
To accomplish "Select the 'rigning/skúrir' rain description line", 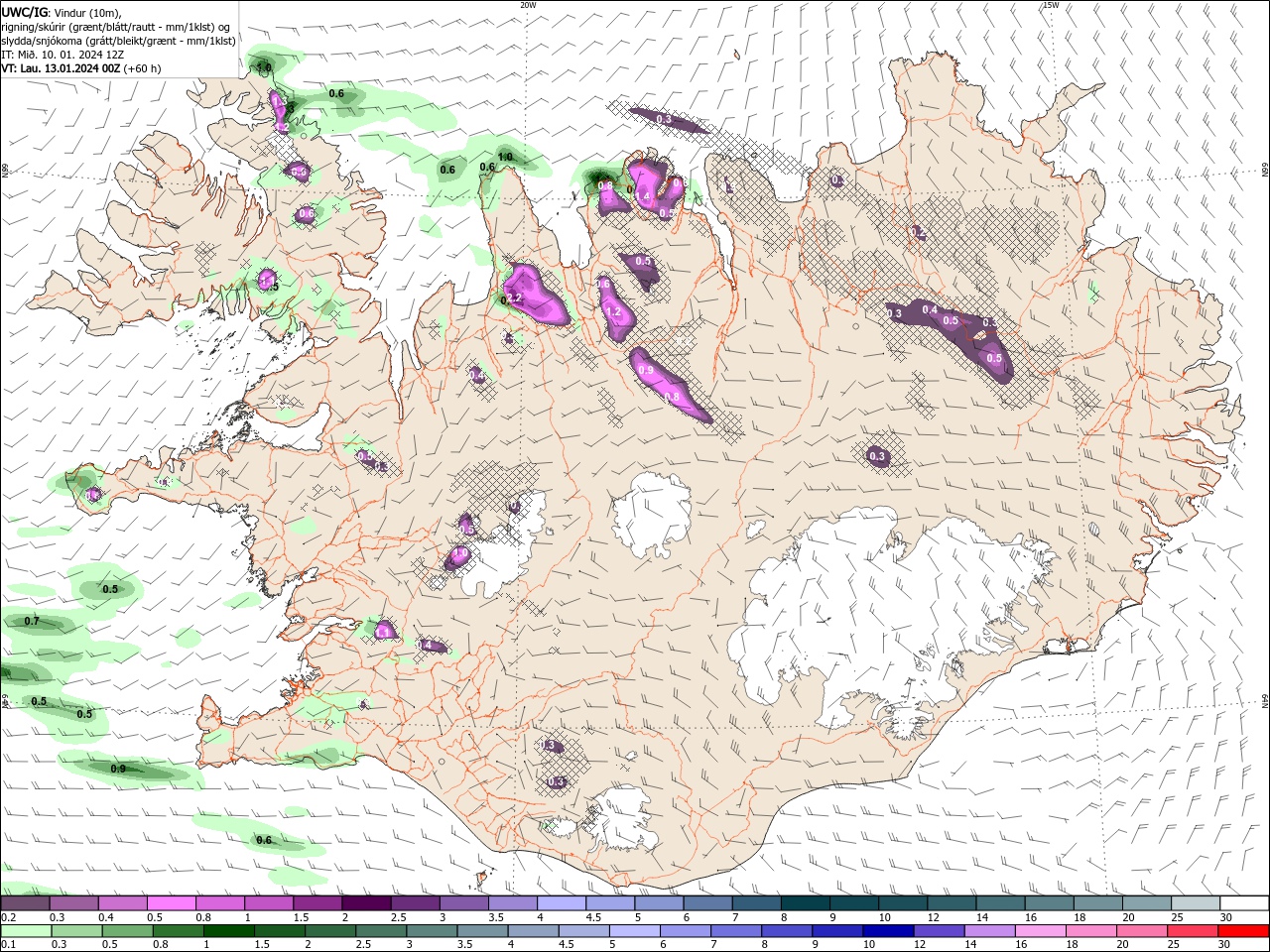I will (x=116, y=27).
